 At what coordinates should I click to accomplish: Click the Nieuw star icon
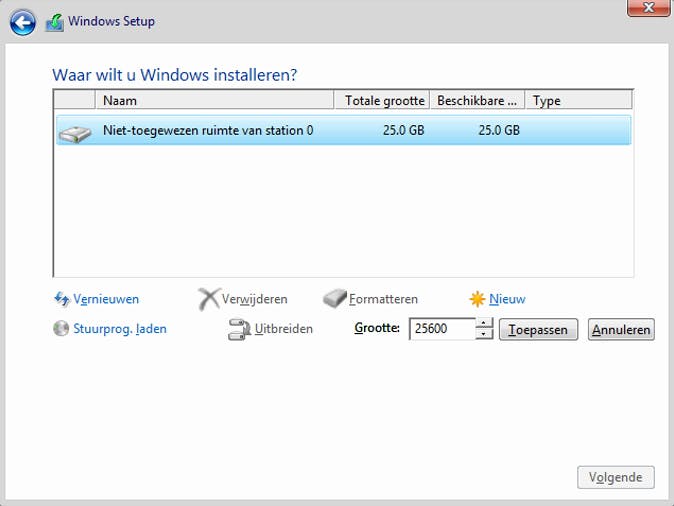477,299
